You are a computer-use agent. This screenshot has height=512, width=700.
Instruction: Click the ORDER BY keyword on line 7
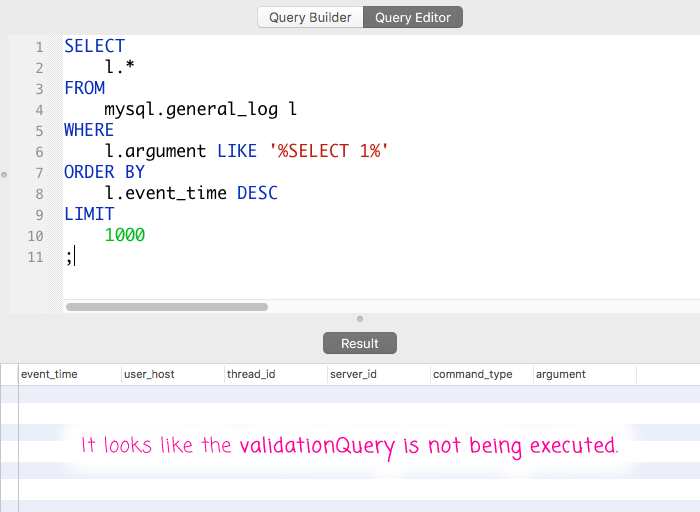104,172
